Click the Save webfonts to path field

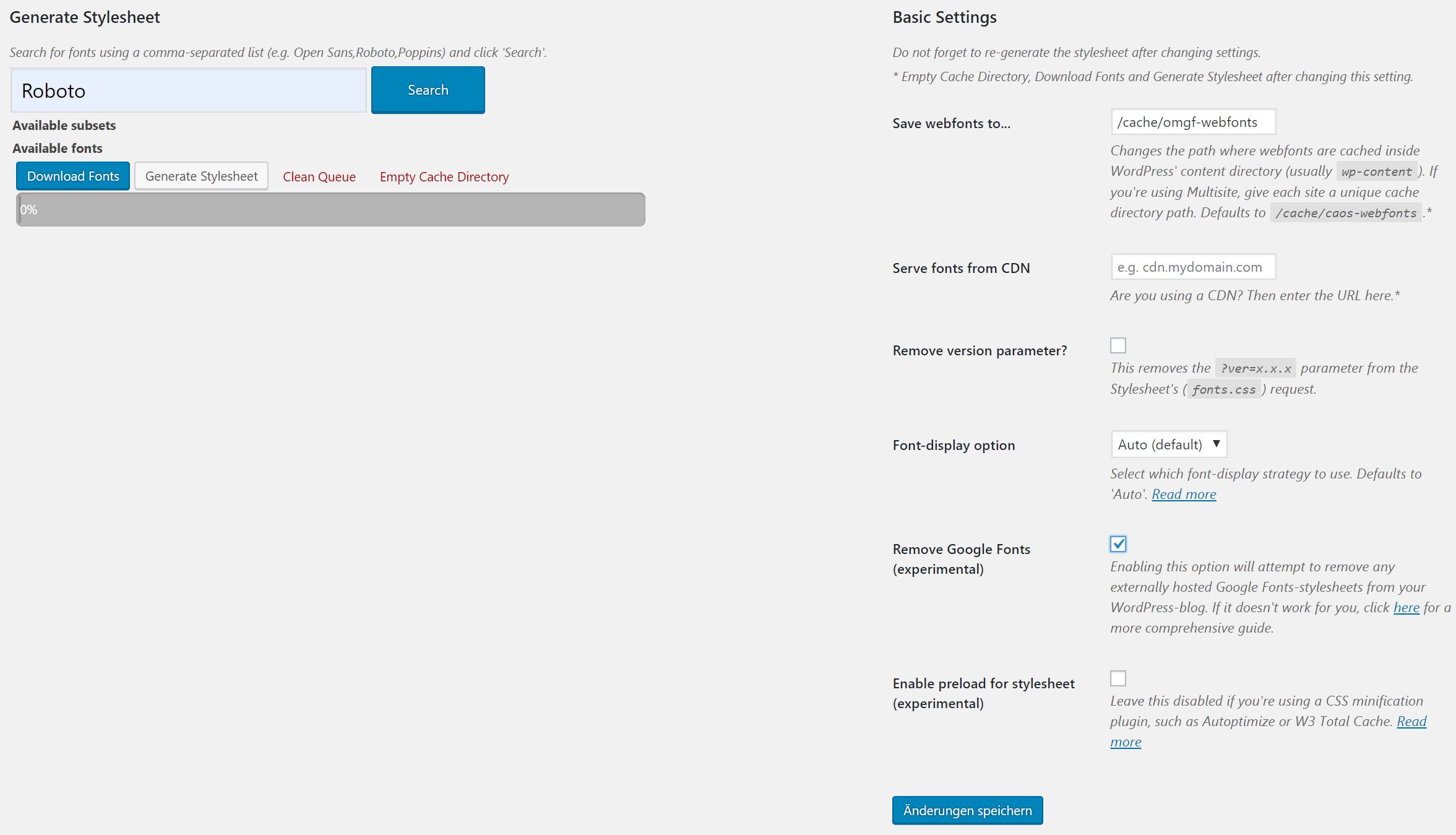click(1192, 122)
